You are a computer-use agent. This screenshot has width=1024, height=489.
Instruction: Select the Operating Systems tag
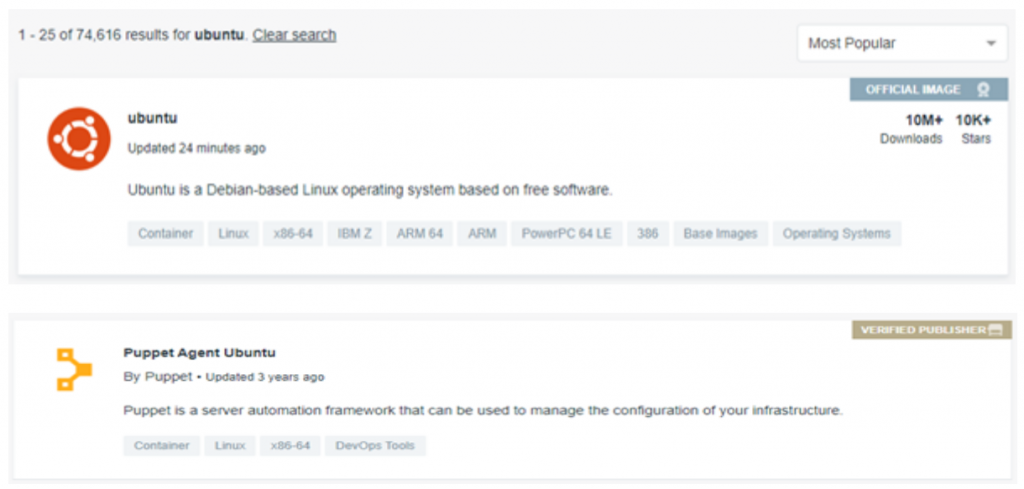pyautogui.click(x=837, y=234)
